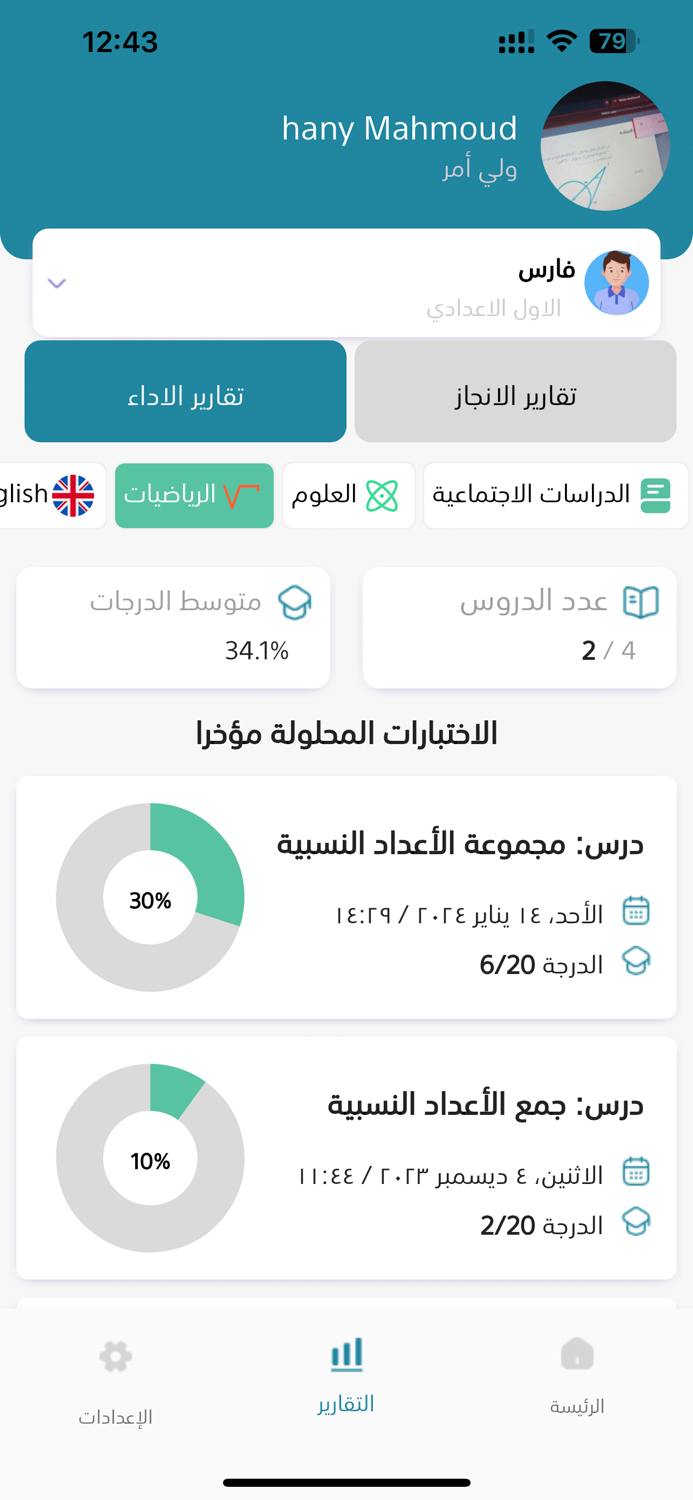
Task: Open التقارير via the bar-chart nav icon
Action: [x=345, y=1355]
